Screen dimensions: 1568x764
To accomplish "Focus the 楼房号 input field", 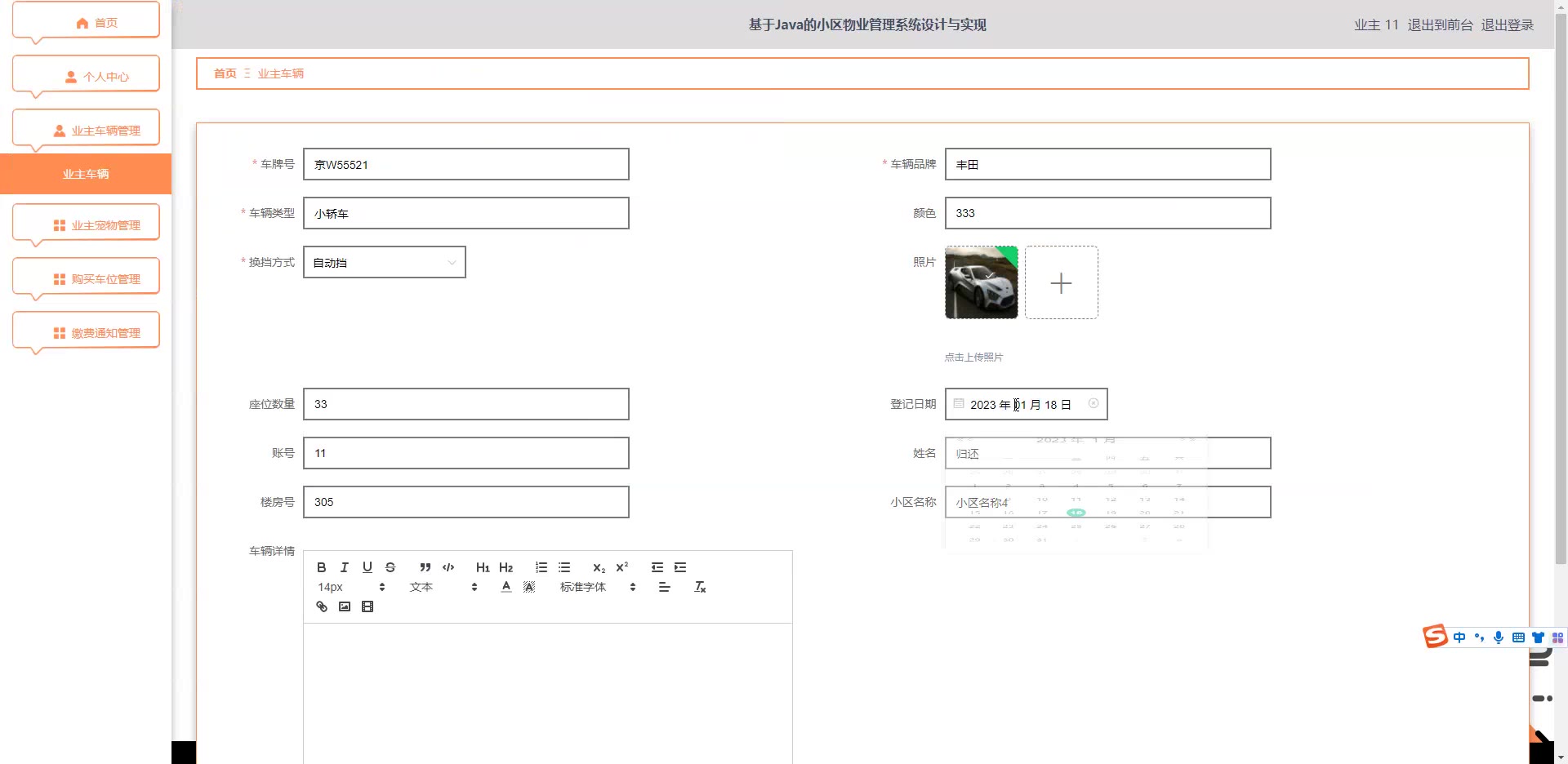I will [x=466, y=502].
